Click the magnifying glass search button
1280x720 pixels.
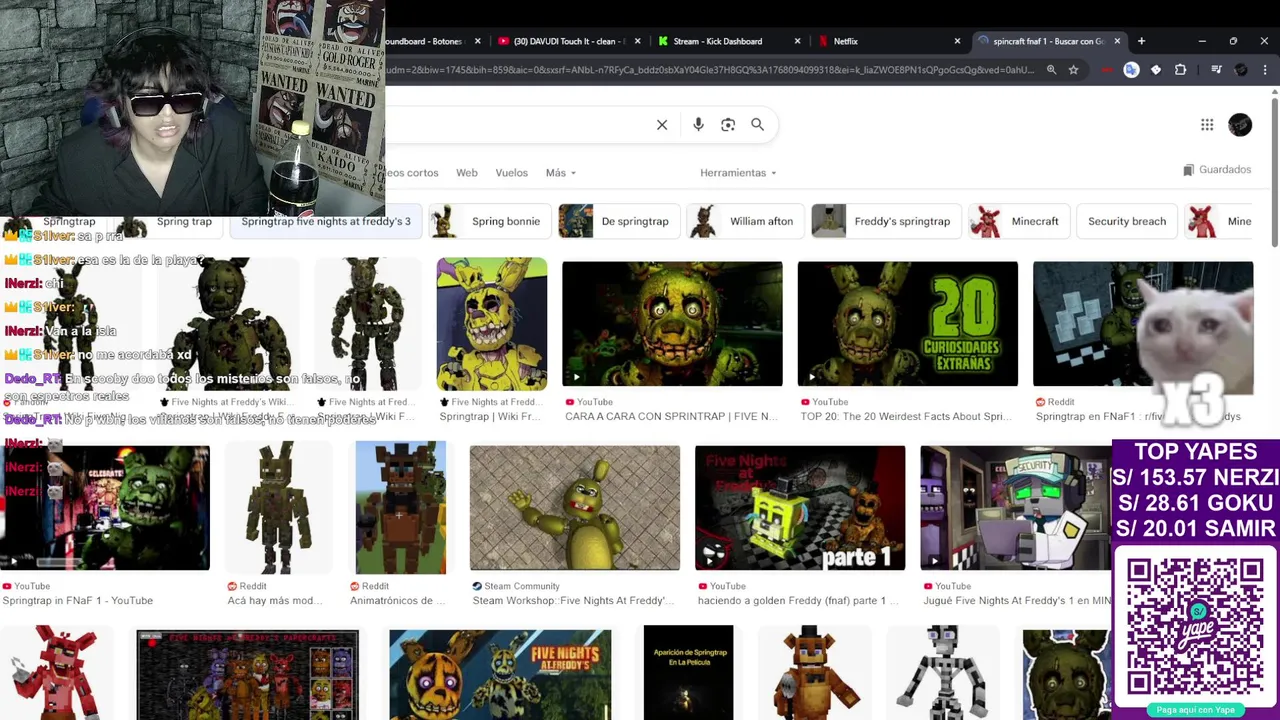(x=757, y=125)
